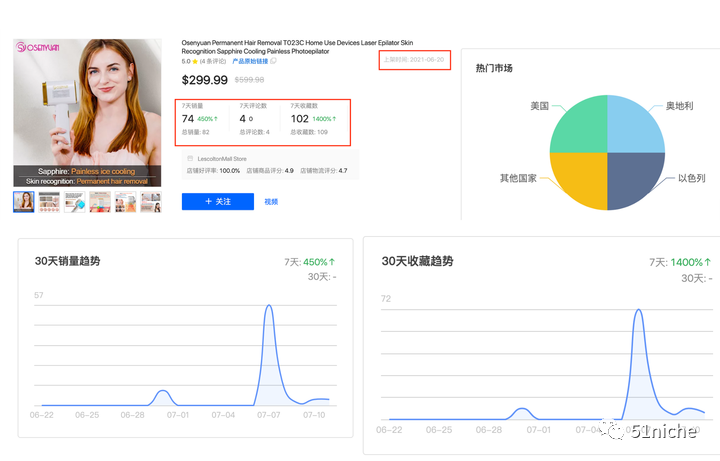Click the 其他国家 pie chart label
Viewport: 720px width, 461px height.
pos(518,178)
